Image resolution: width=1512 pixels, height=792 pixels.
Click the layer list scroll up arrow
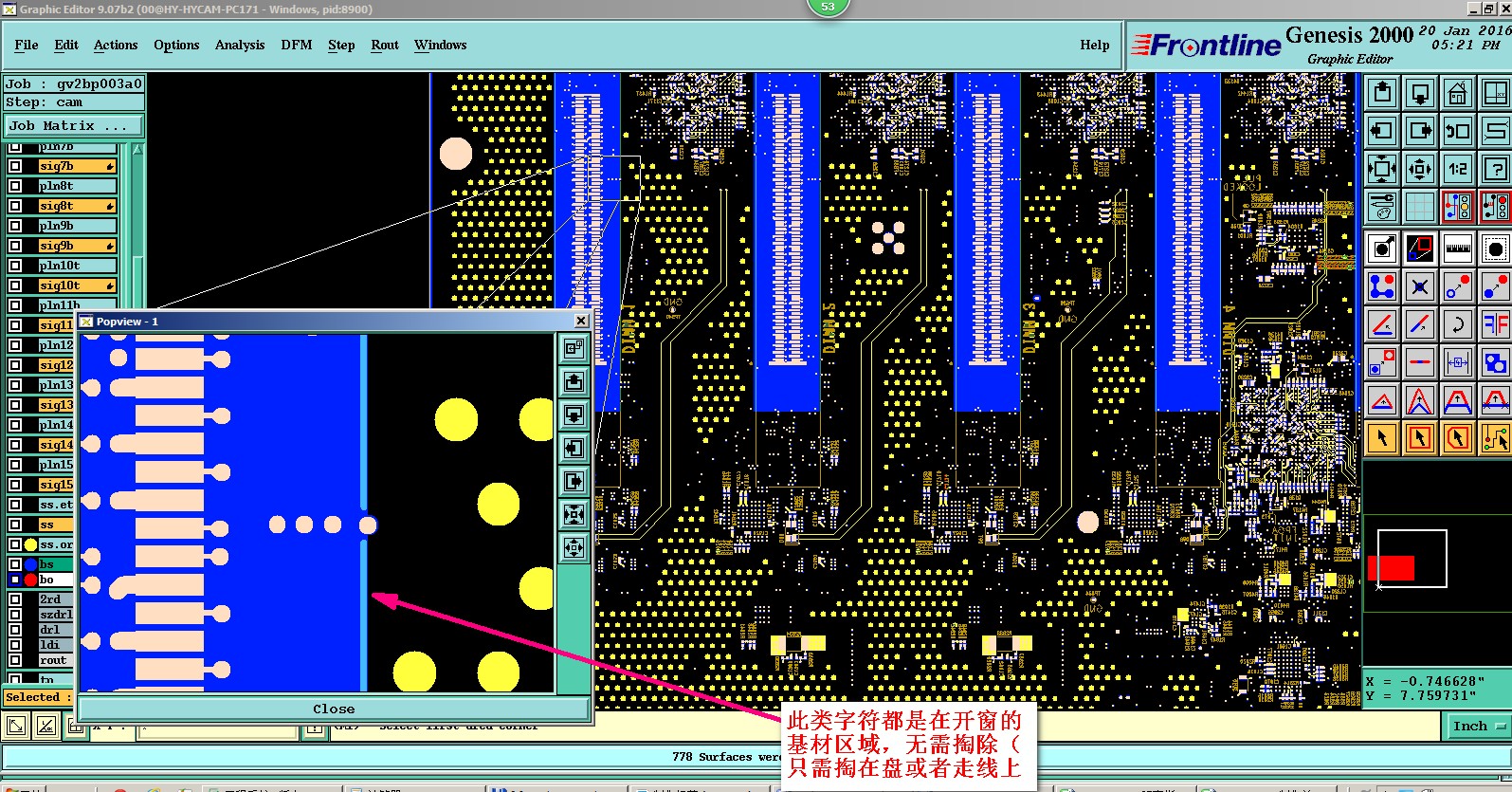pos(137,150)
